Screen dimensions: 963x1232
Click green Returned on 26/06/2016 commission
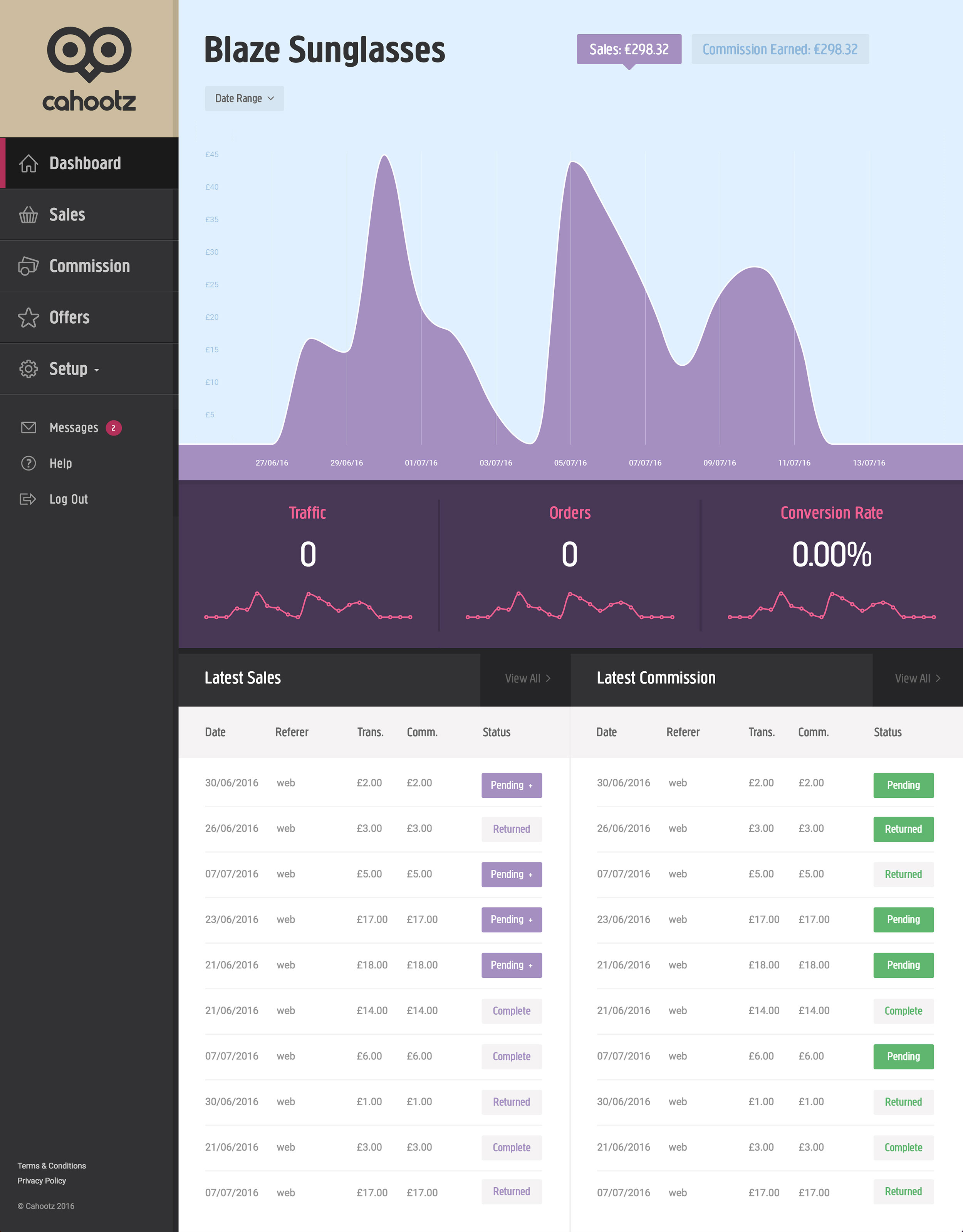click(x=903, y=829)
